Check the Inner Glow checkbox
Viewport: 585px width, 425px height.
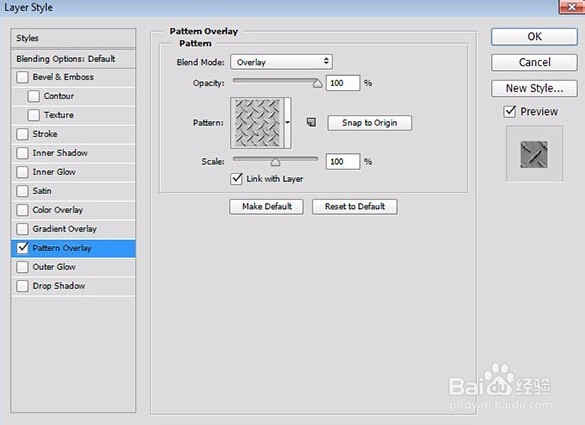pos(22,172)
